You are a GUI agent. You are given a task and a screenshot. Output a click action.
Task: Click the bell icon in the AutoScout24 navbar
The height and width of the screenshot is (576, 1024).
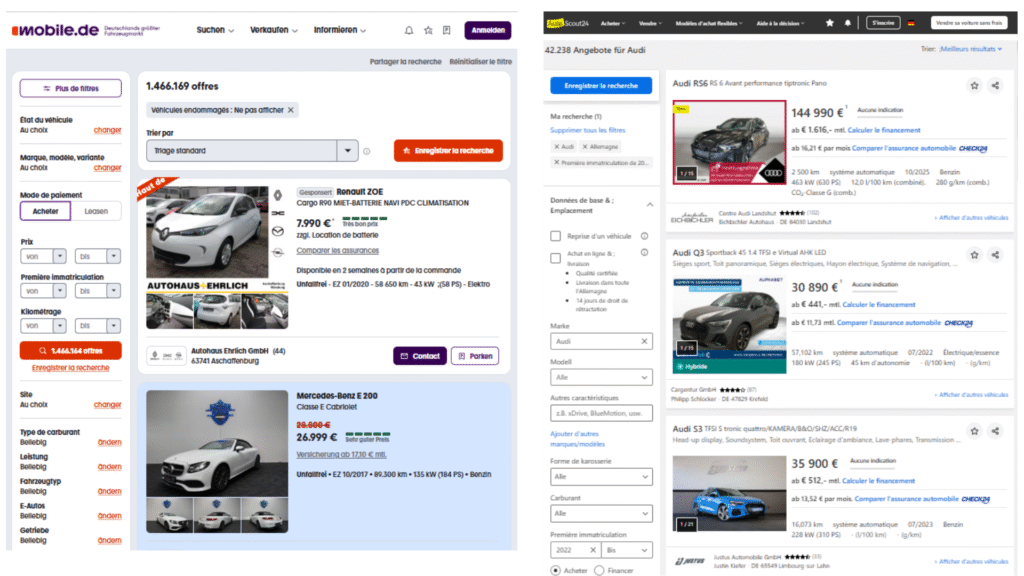[x=848, y=23]
